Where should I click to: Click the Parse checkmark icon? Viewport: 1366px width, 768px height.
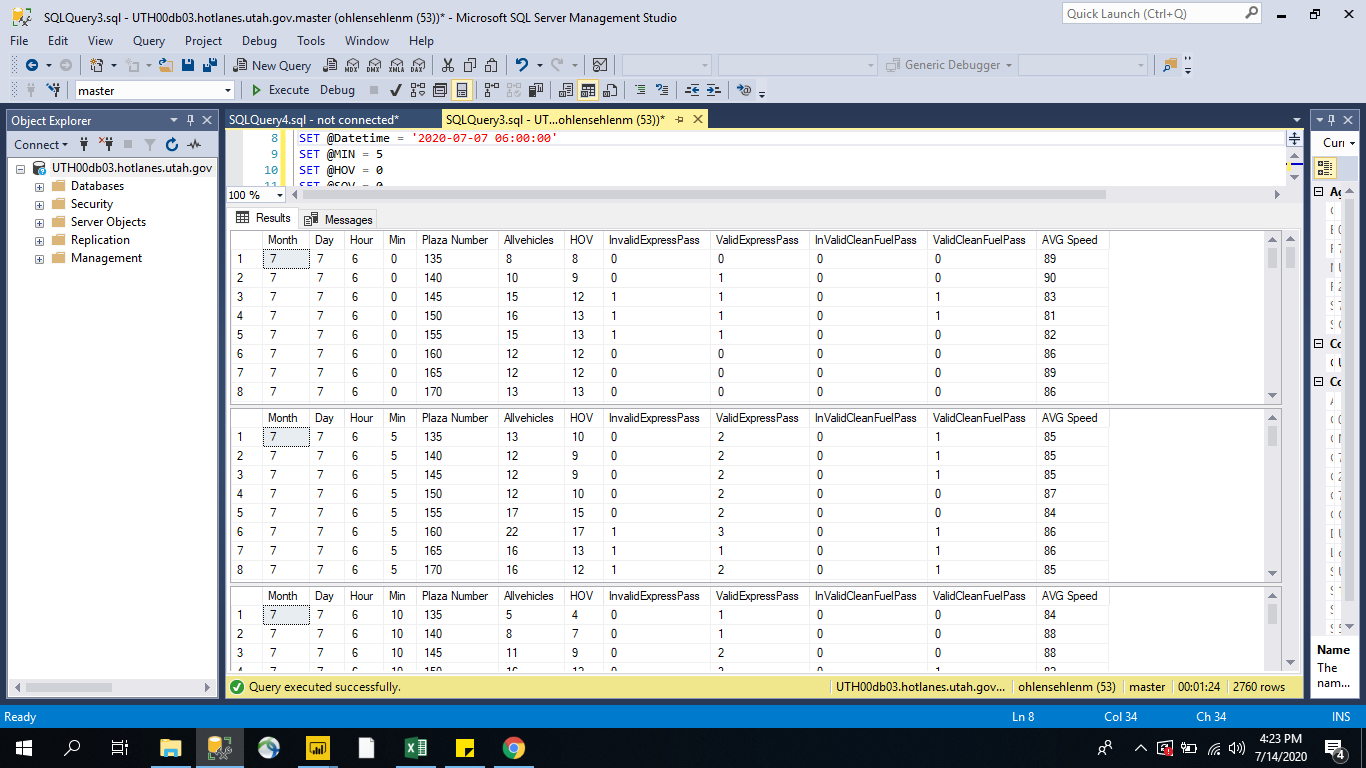pyautogui.click(x=395, y=90)
